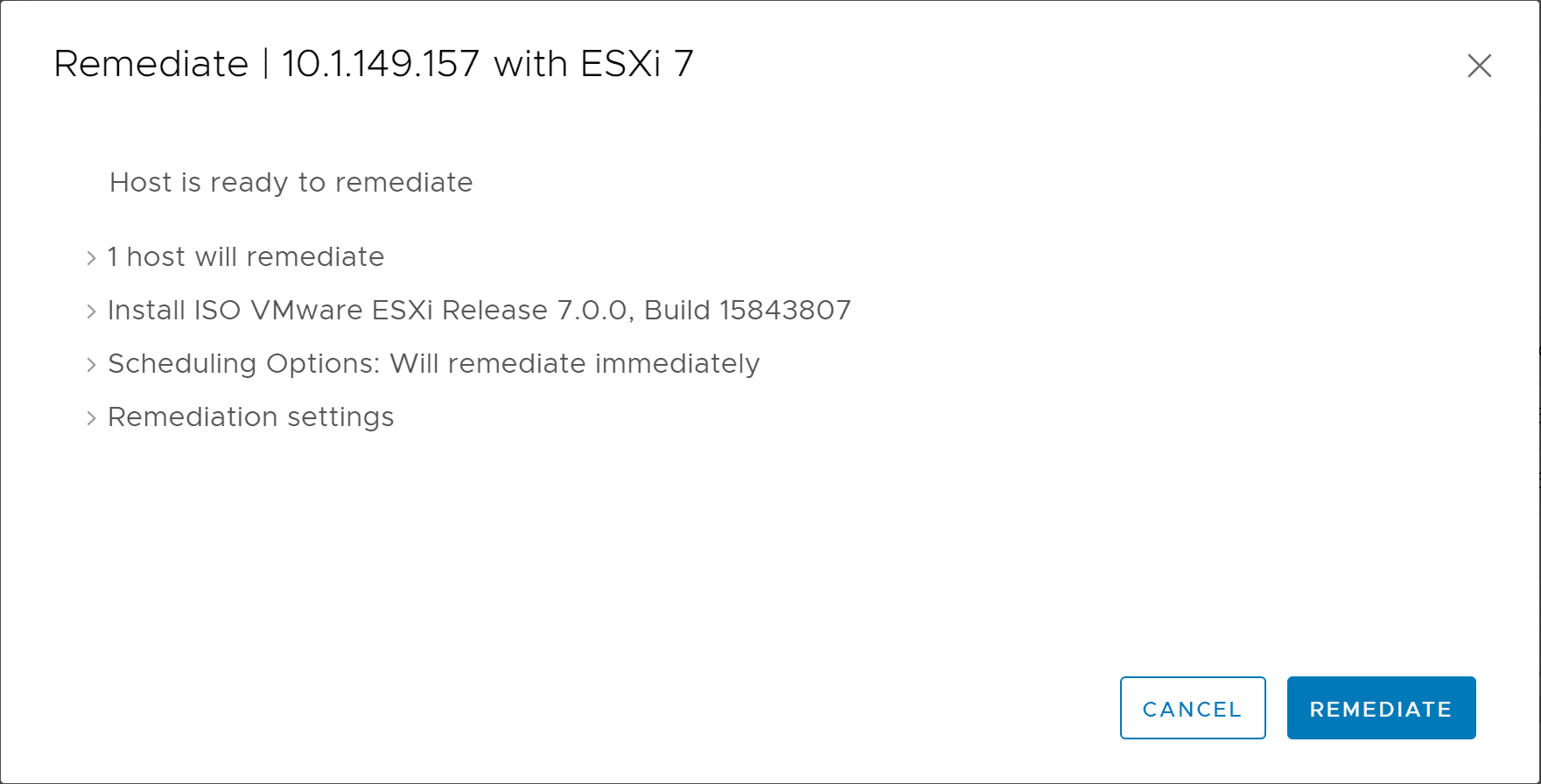Click the vertical bar separator in the title
The image size is (1541, 784).
coord(265,65)
